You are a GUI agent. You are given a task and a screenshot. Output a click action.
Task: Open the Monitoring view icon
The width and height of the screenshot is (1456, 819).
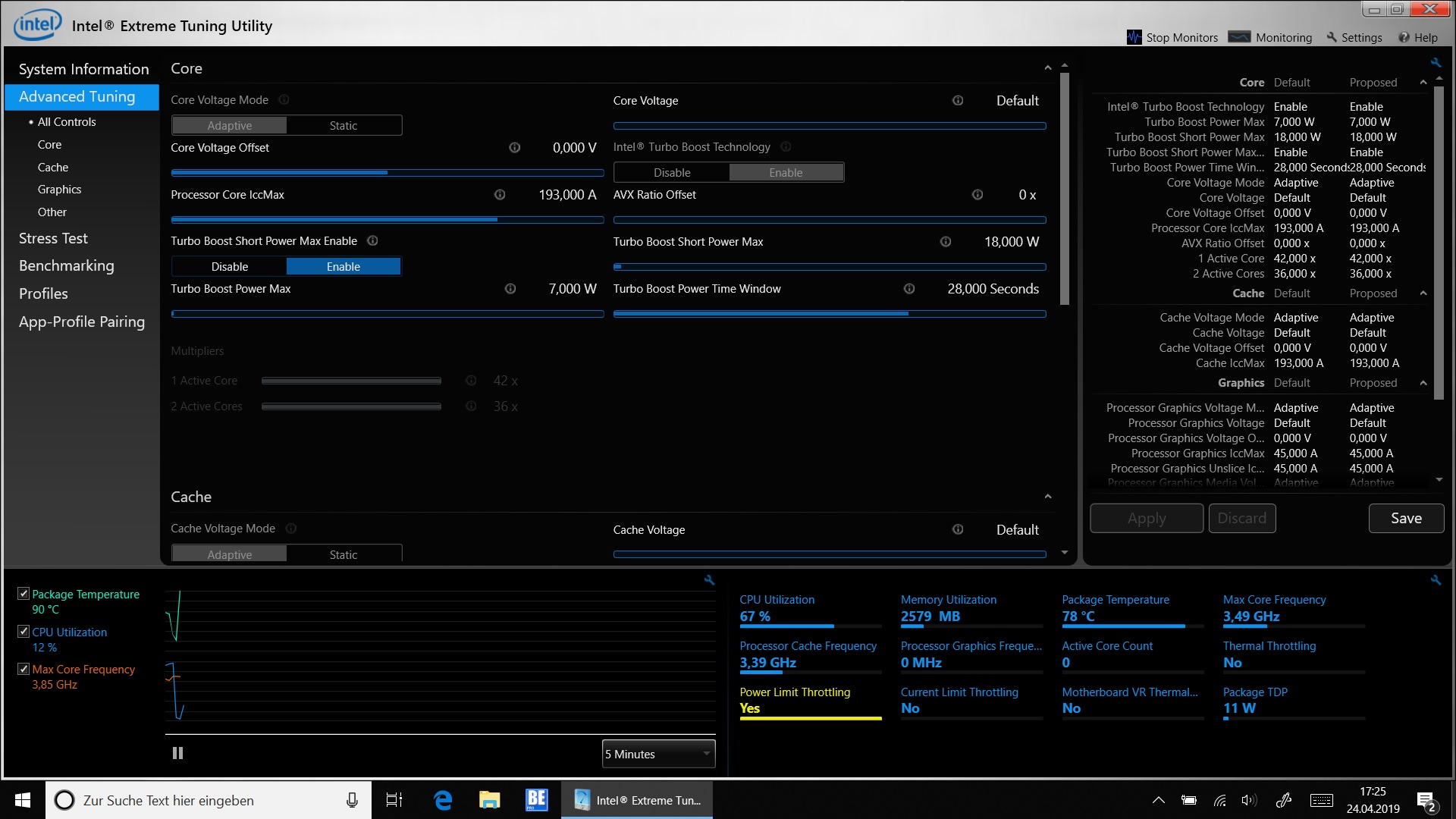1239,37
